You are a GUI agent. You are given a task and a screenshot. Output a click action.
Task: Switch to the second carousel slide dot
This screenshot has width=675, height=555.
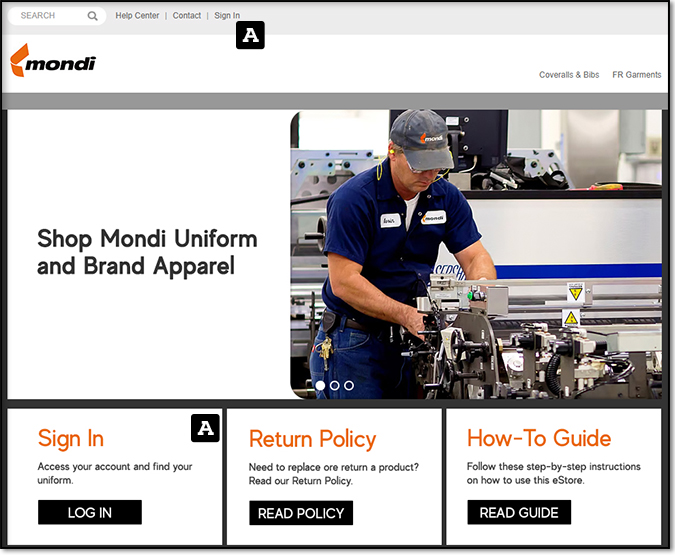click(x=334, y=385)
